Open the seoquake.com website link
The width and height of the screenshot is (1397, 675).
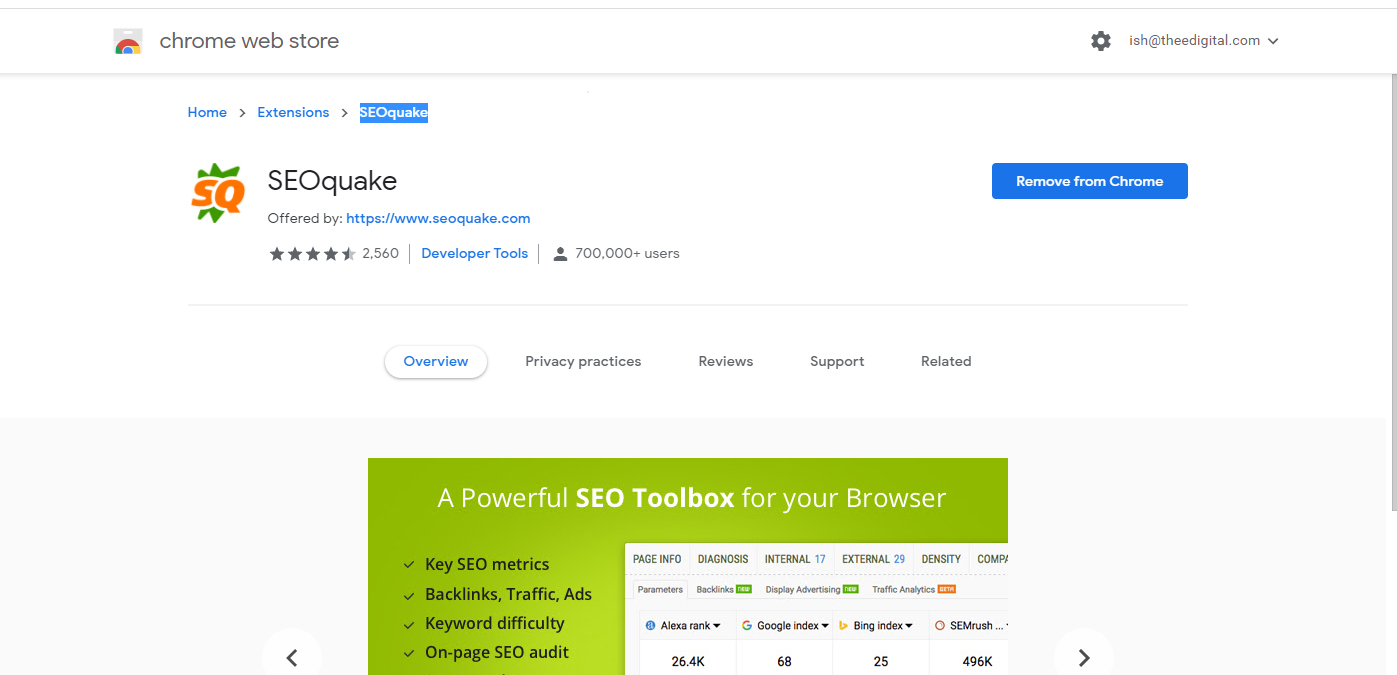[x=437, y=218]
